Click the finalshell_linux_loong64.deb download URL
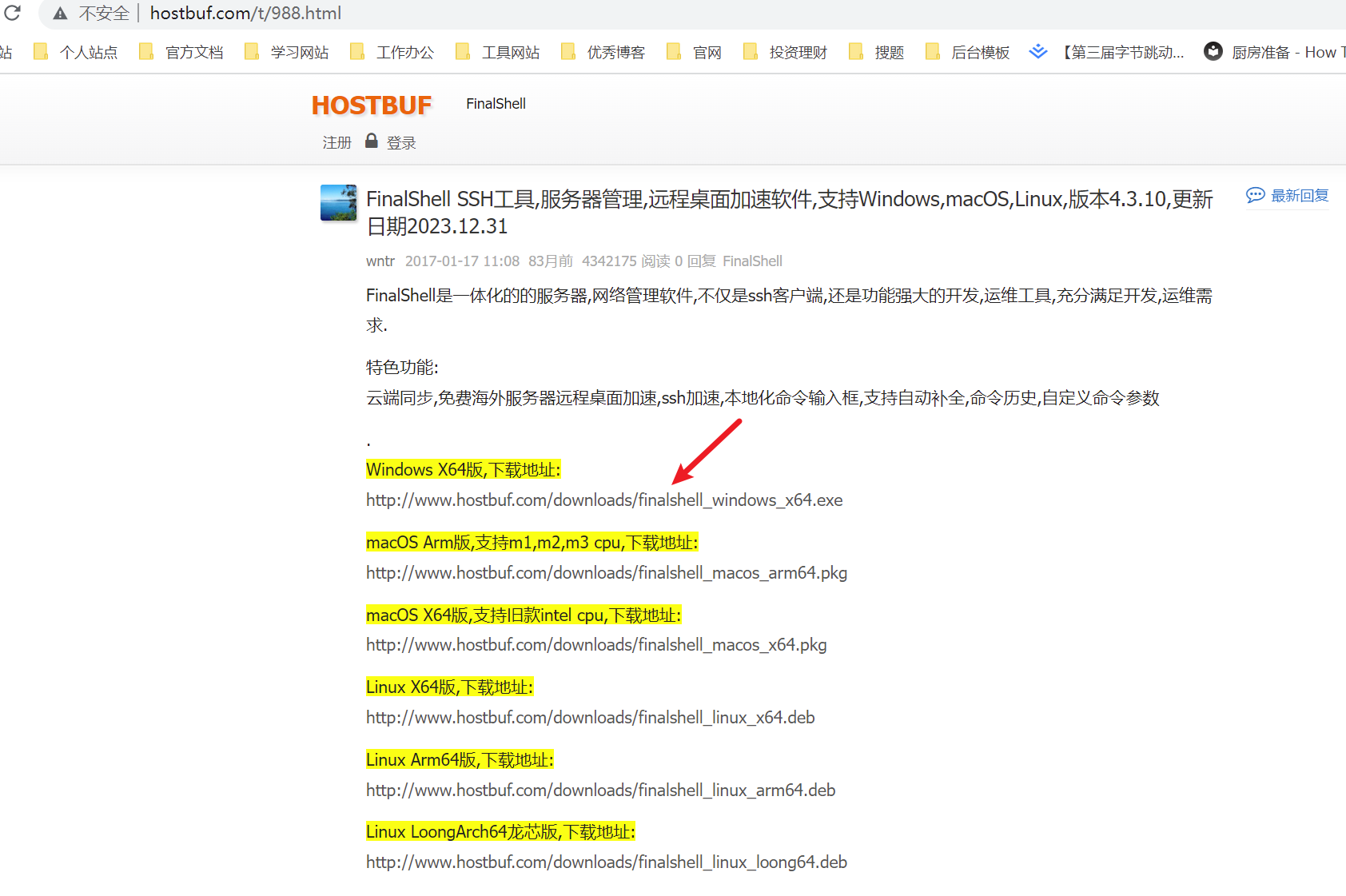The image size is (1346, 896). coord(607,862)
